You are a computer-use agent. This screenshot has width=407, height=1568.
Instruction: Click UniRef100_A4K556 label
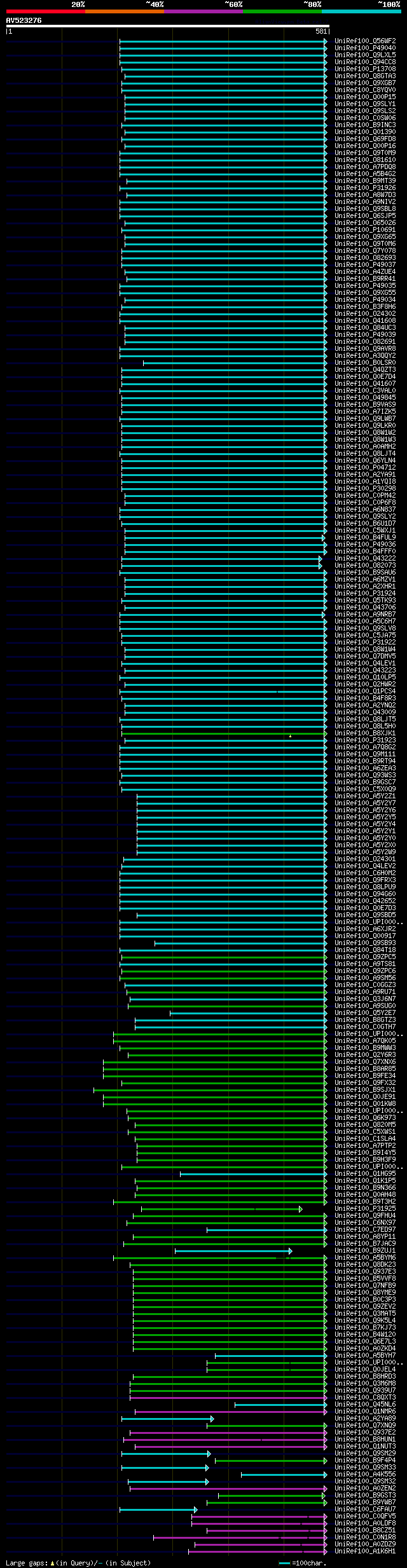365,1474
